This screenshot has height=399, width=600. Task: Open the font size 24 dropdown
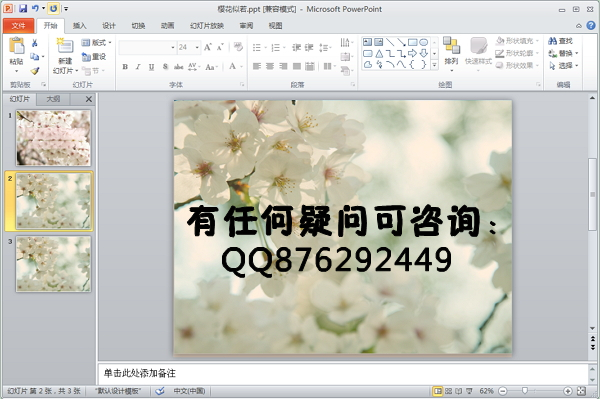[x=197, y=47]
